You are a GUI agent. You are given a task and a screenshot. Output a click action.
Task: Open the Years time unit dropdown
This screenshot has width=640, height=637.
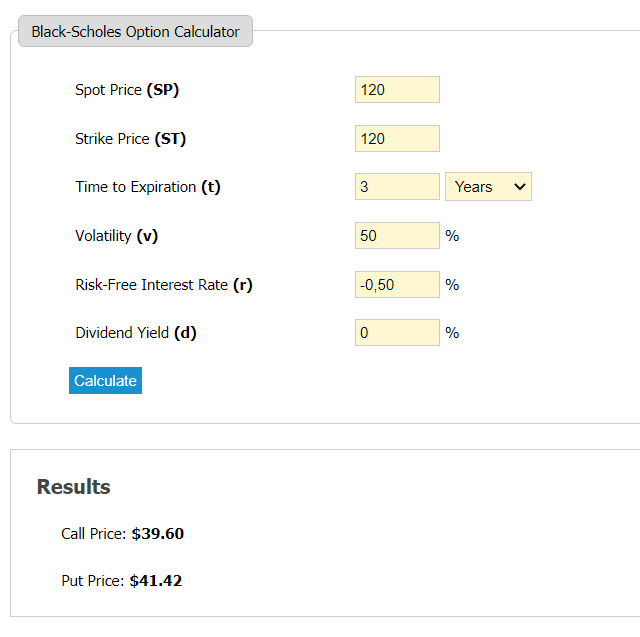coord(488,187)
